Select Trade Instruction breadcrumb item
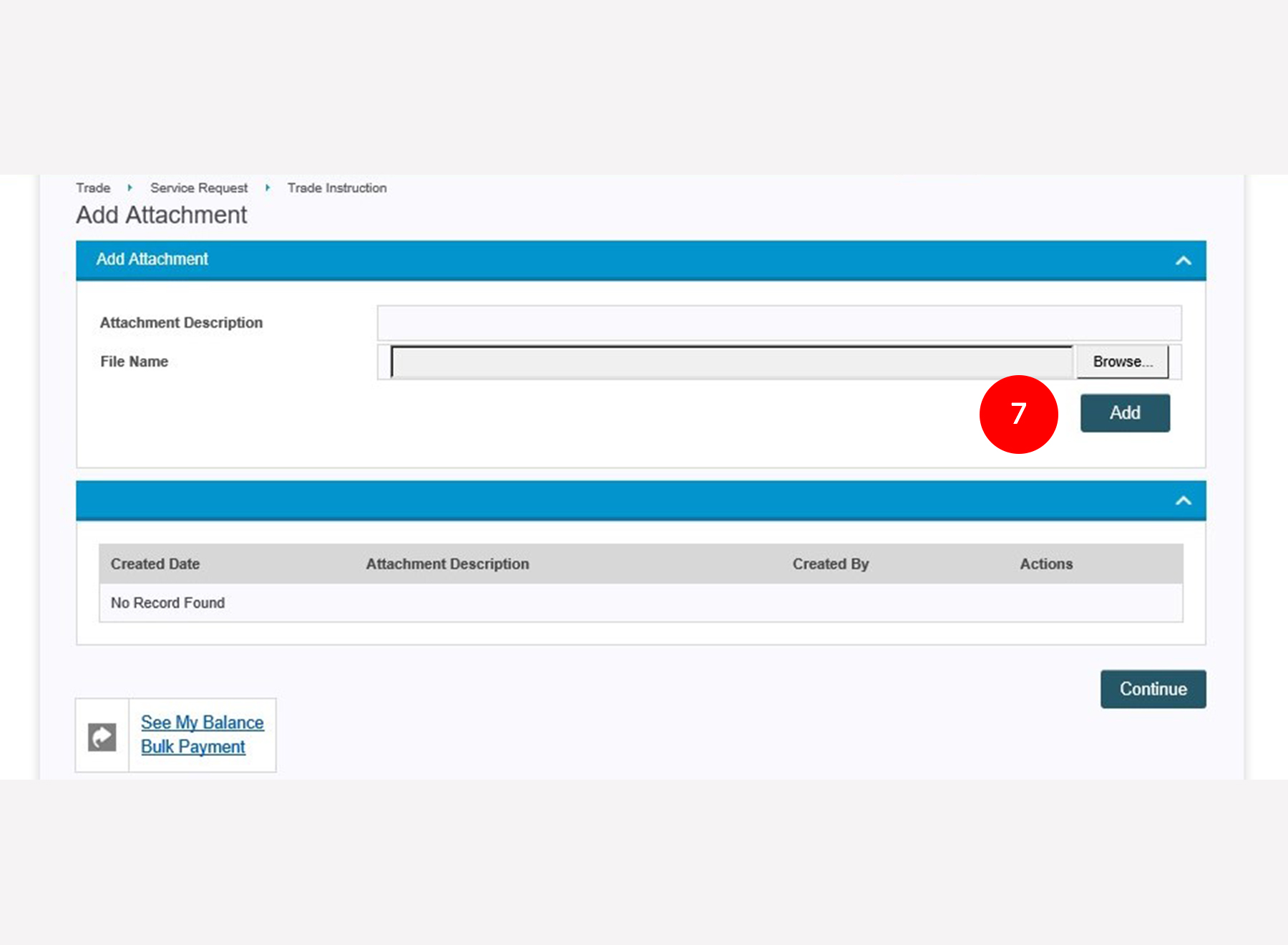Screen dimensions: 1288x945 tap(336, 188)
